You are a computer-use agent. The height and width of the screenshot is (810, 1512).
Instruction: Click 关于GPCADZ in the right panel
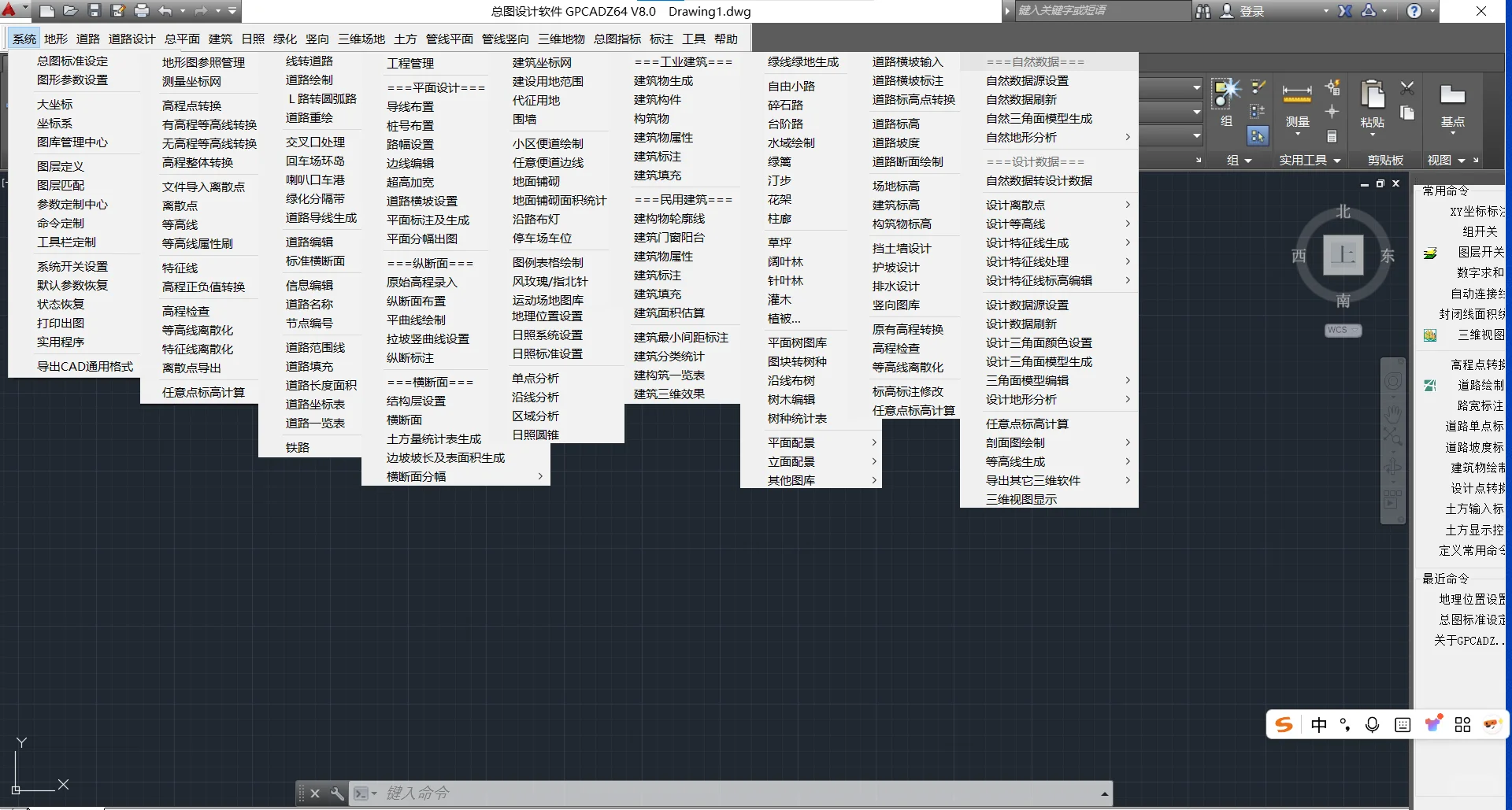pyautogui.click(x=1466, y=640)
